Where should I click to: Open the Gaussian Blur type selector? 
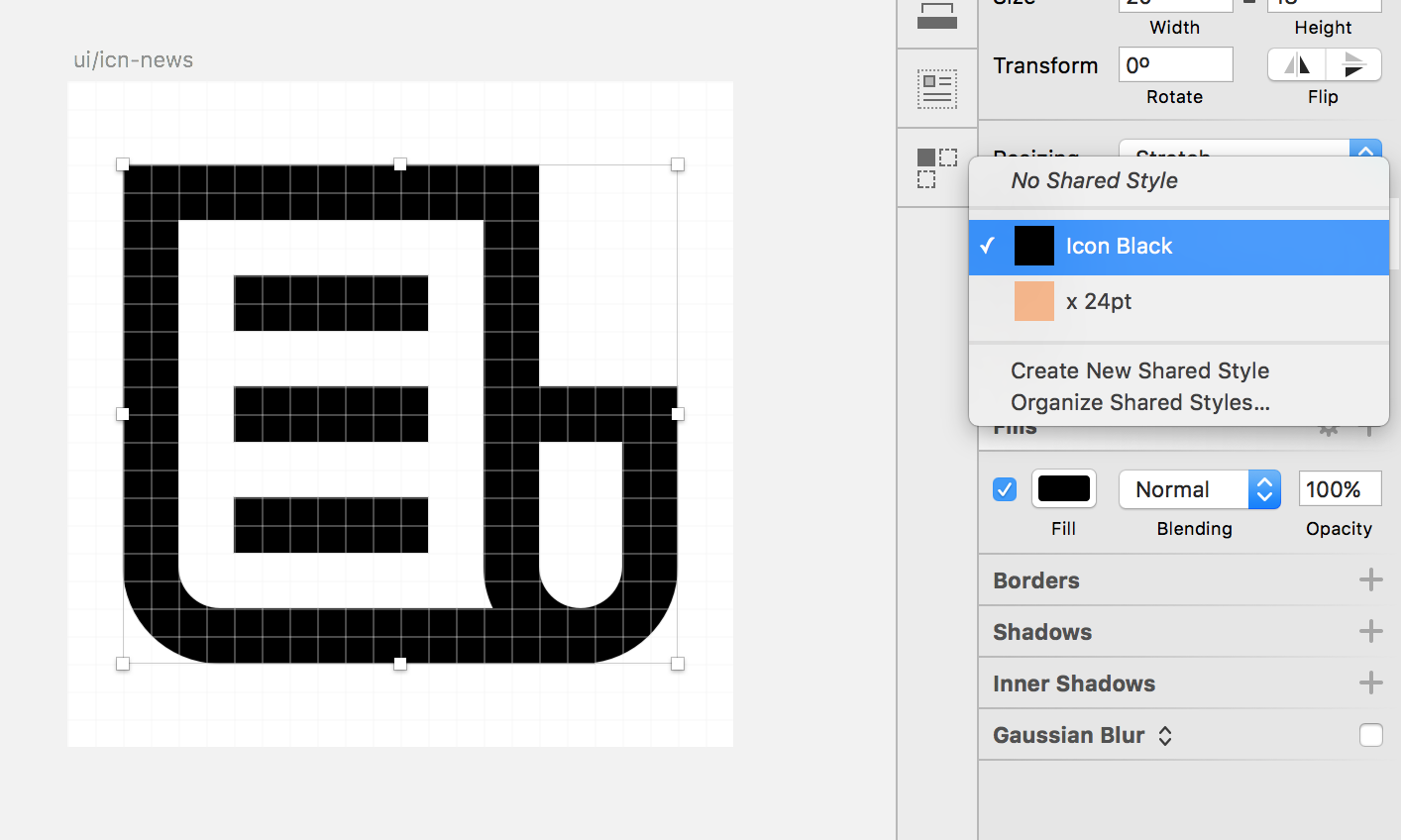point(1165,735)
